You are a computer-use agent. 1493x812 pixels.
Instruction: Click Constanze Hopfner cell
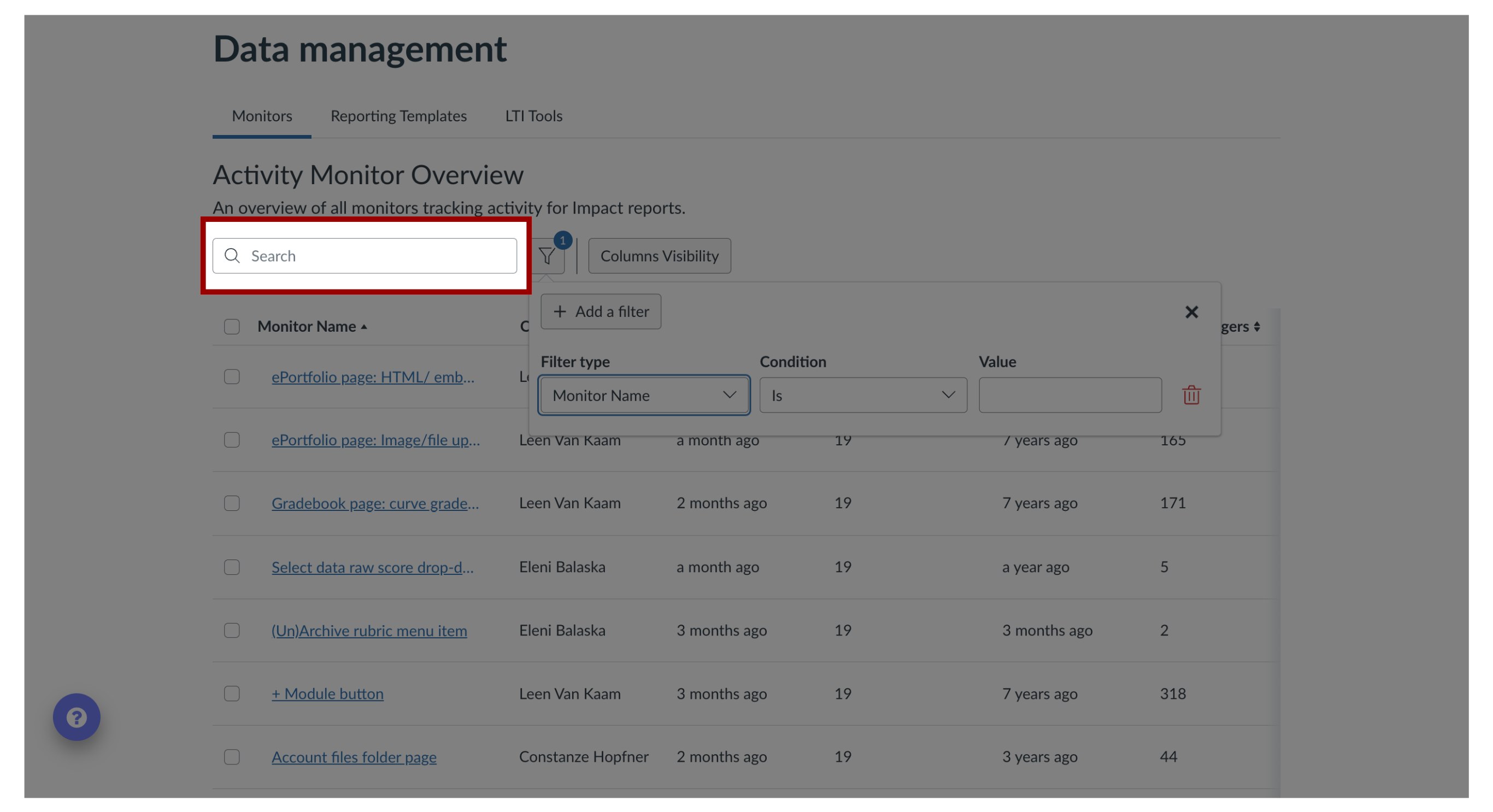(584, 756)
